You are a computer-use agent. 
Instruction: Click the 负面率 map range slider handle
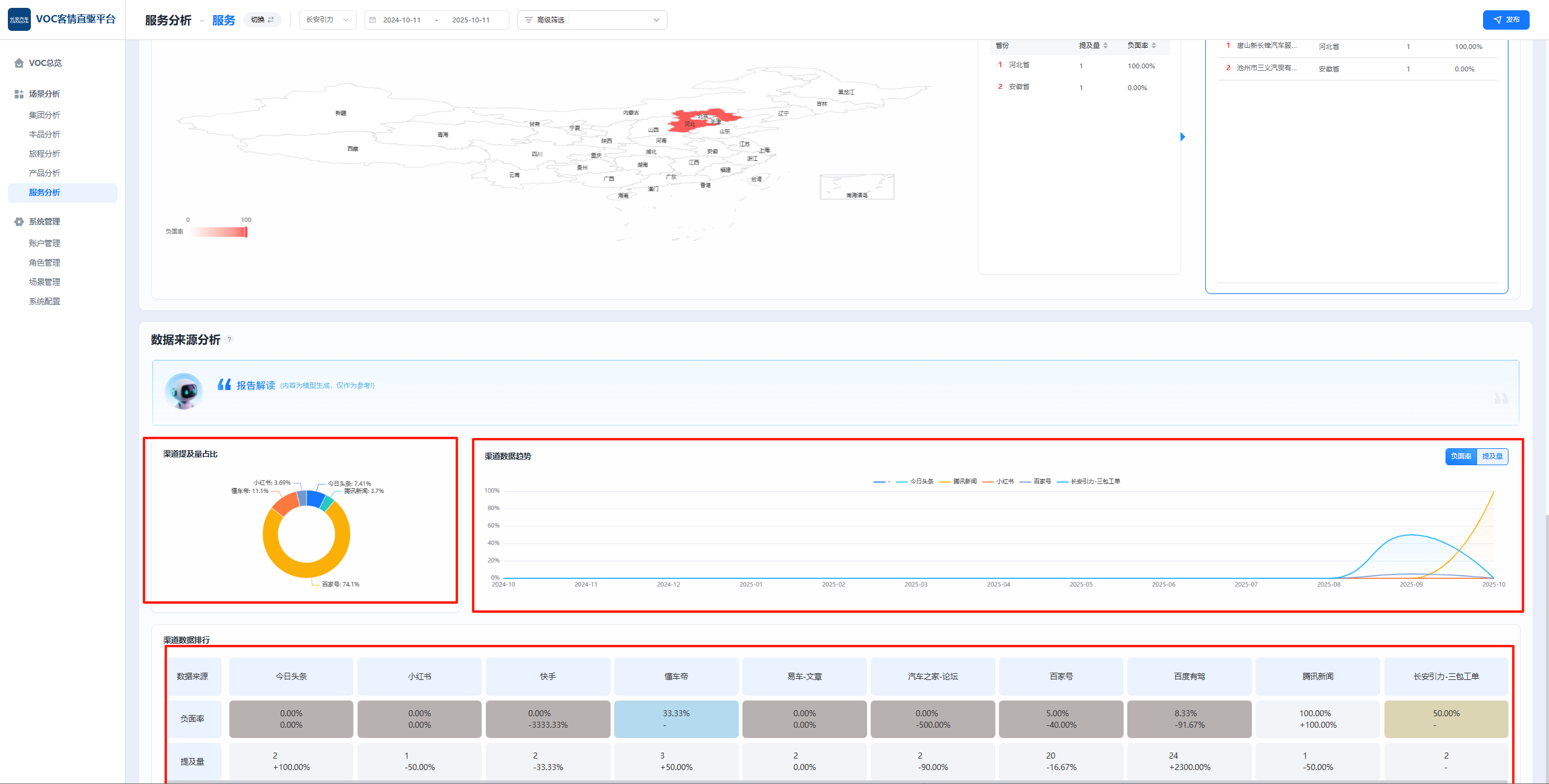246,232
